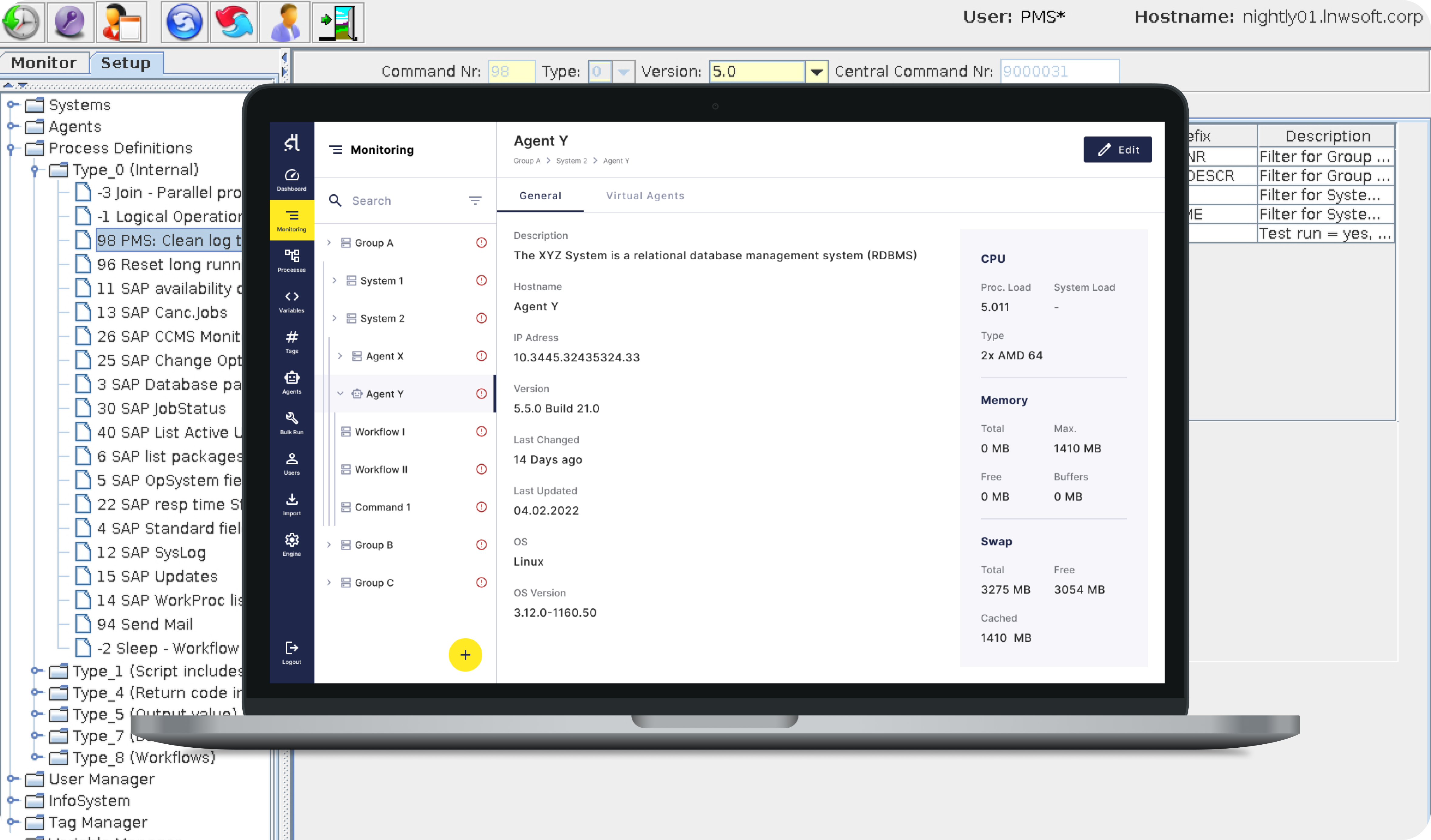Open Import in the dark sidebar

291,504
